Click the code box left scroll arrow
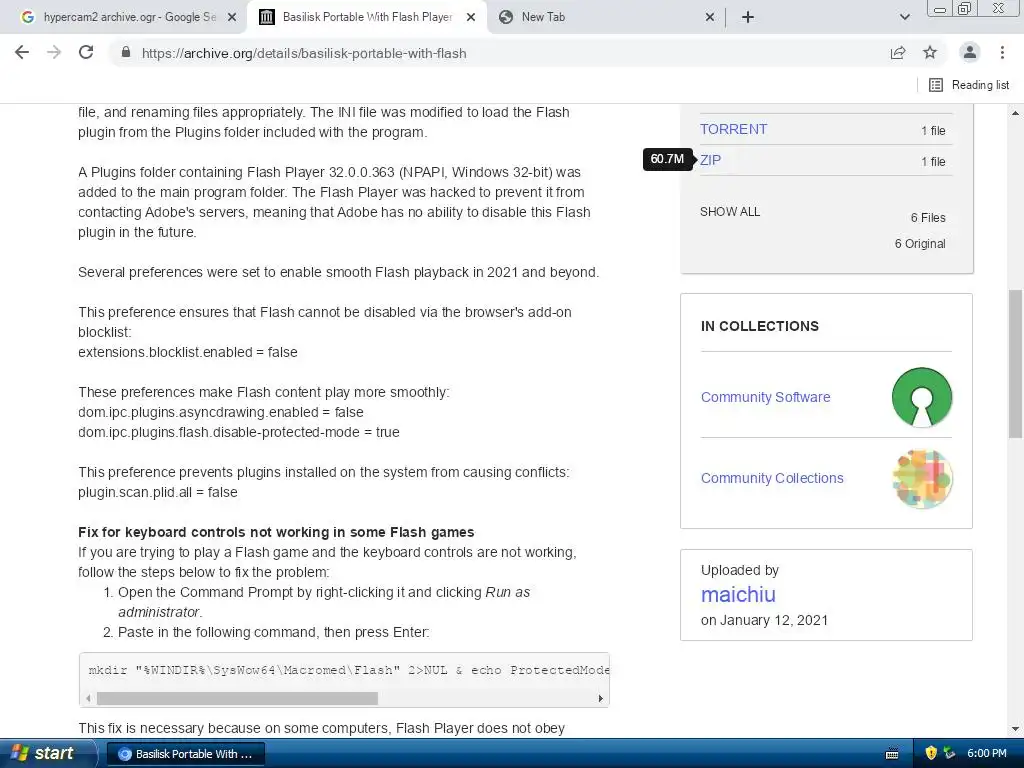Screen dimensions: 1024x768 88,698
